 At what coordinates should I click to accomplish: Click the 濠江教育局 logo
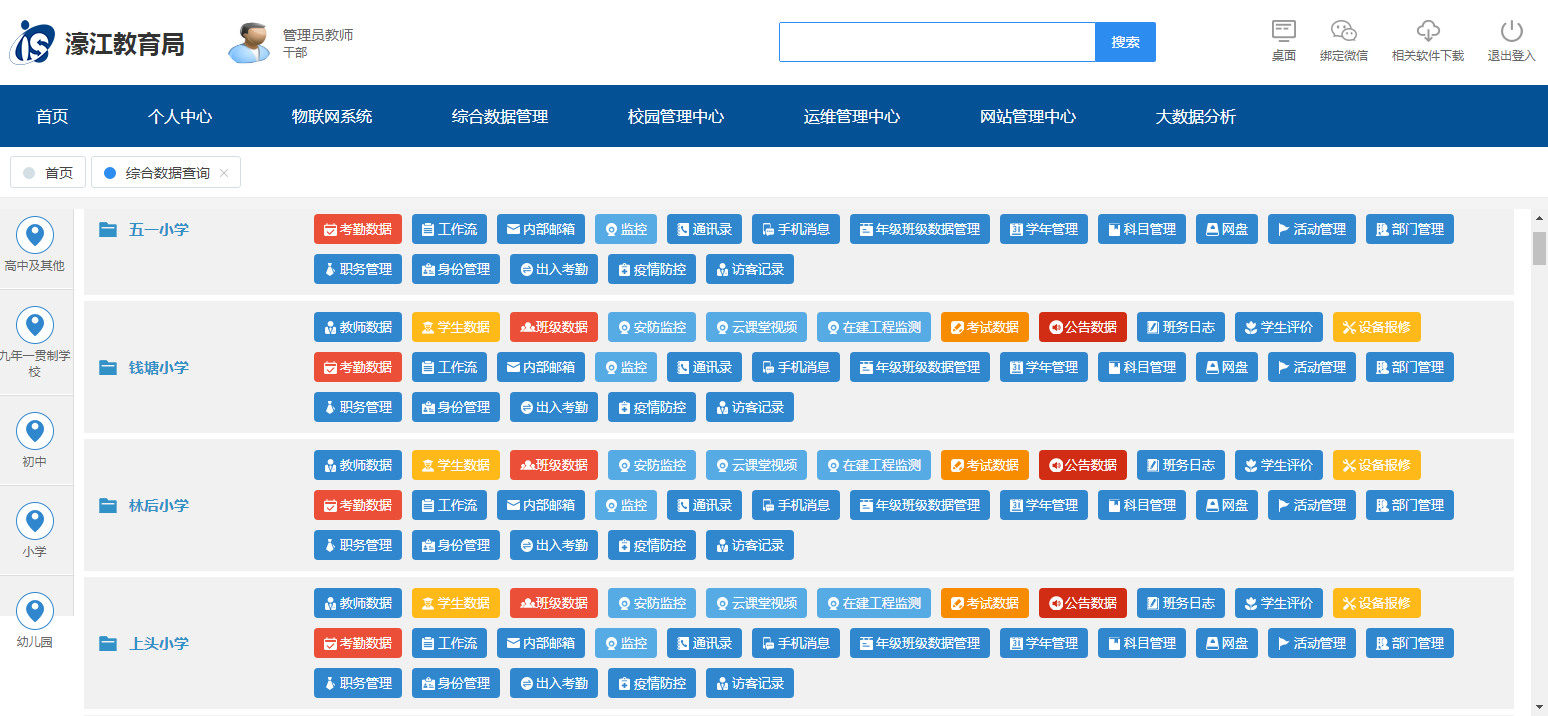(97, 43)
